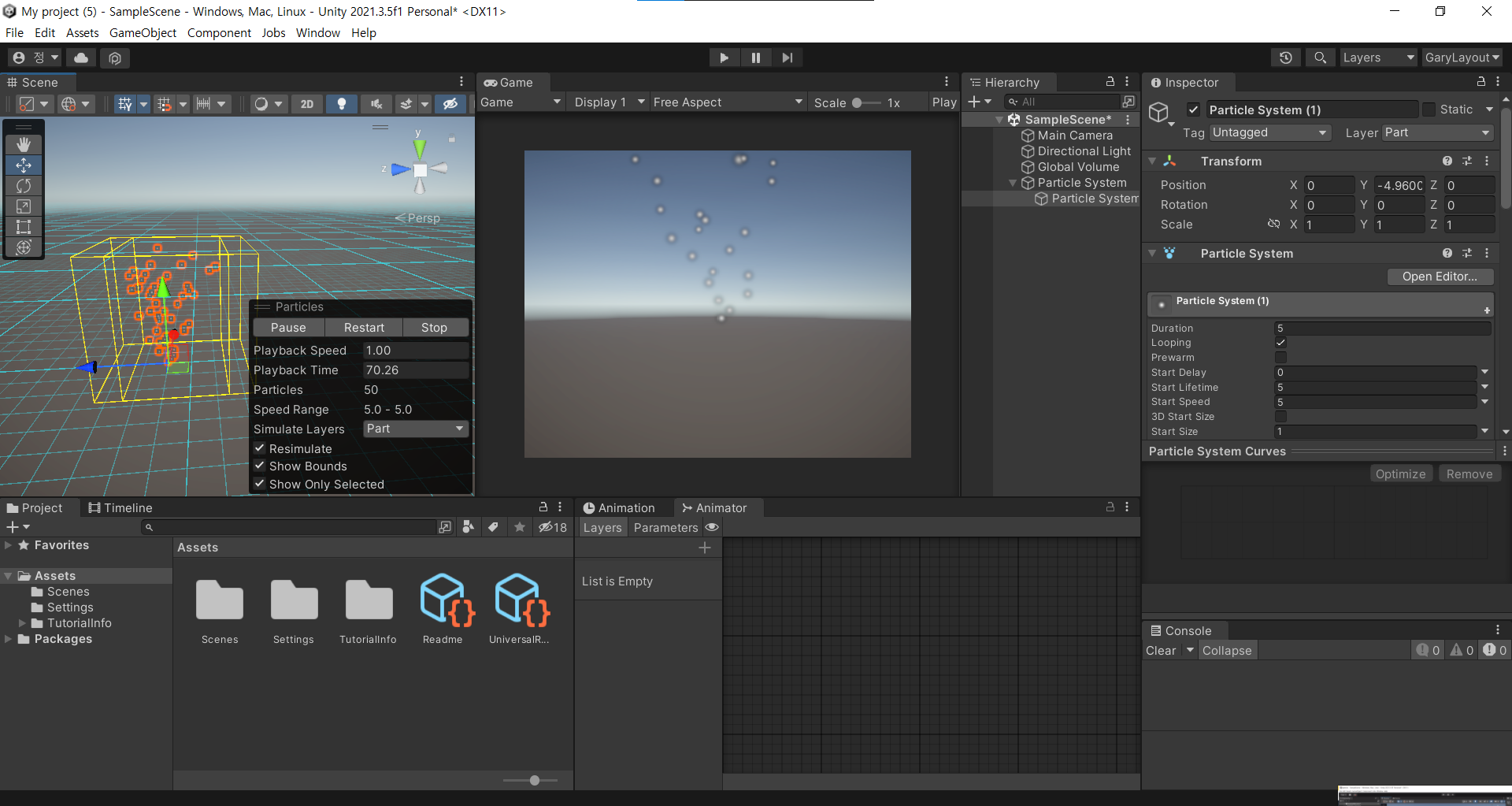Toggle the Looping checkbox

click(1280, 343)
